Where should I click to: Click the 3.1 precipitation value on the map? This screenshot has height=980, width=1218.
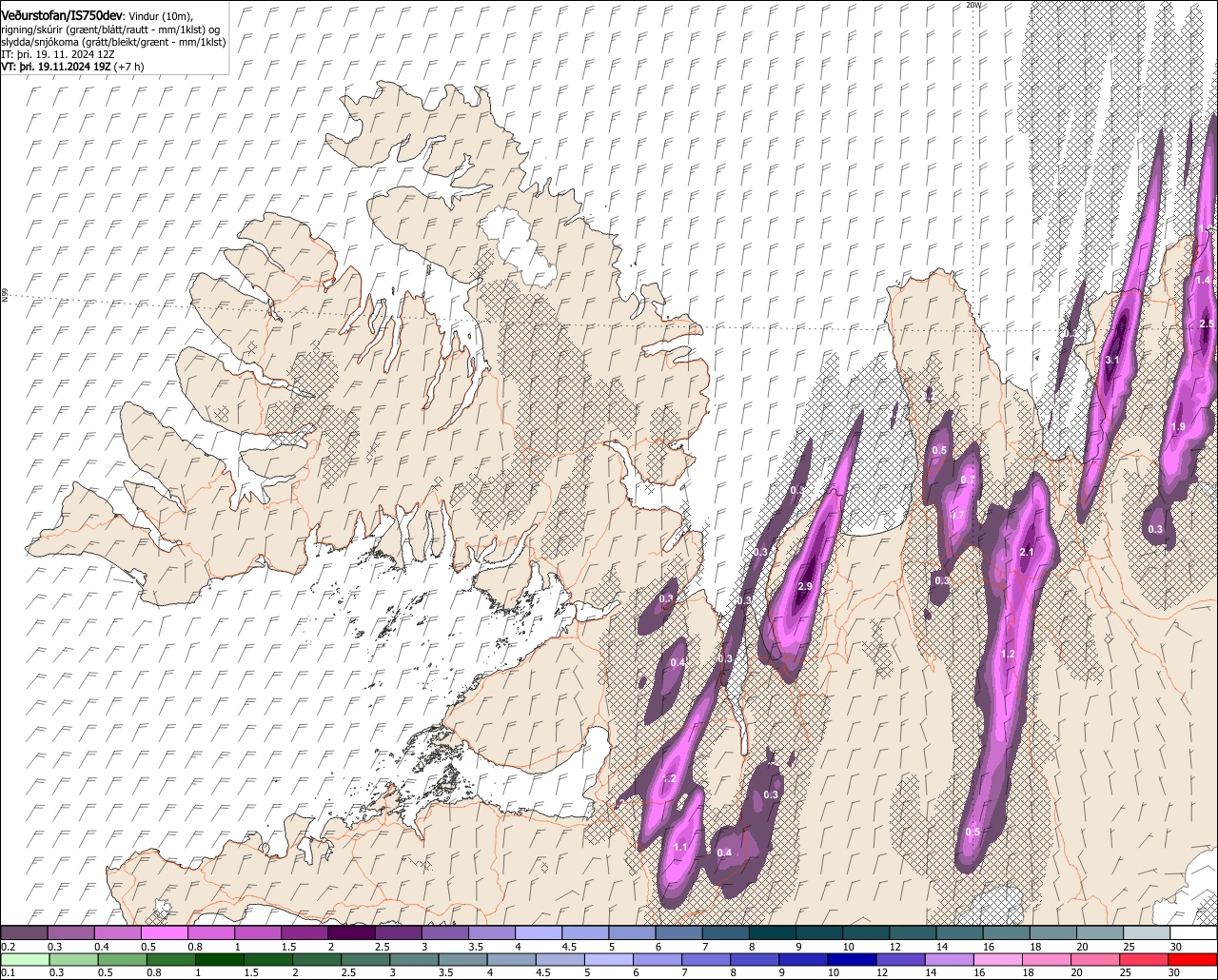1112,360
